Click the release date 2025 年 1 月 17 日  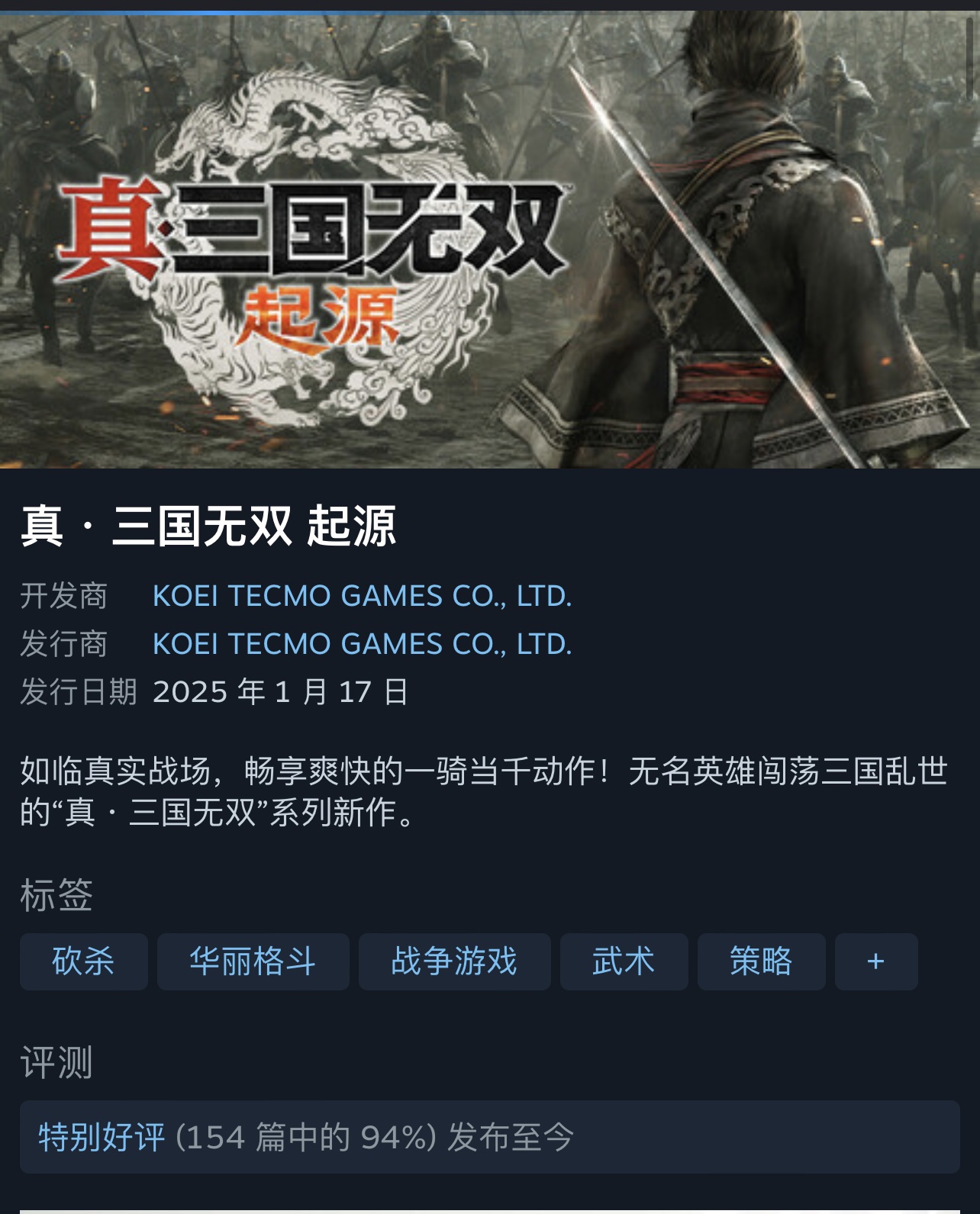tap(281, 692)
